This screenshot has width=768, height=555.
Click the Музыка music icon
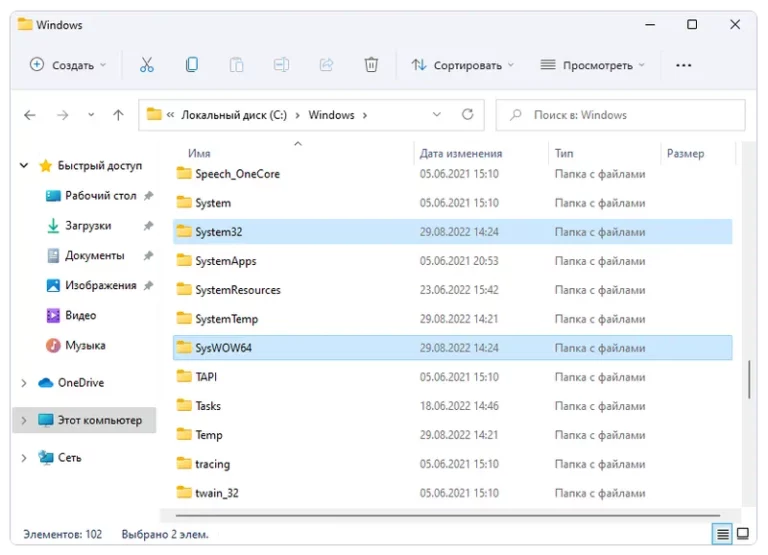click(x=53, y=345)
